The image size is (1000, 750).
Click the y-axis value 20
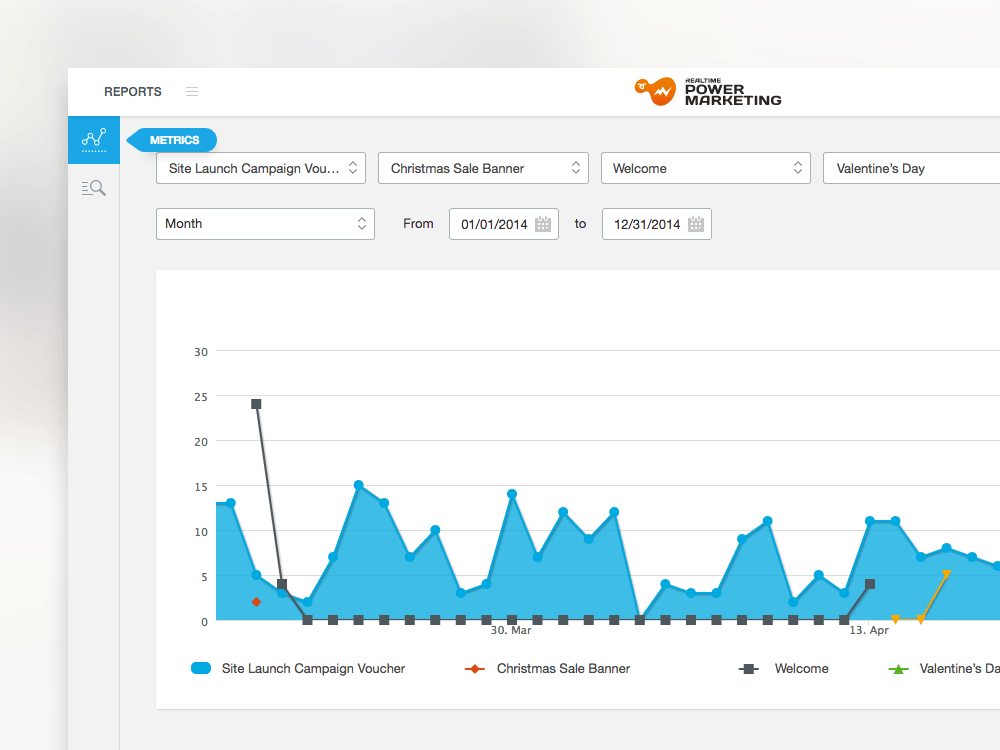pos(201,442)
